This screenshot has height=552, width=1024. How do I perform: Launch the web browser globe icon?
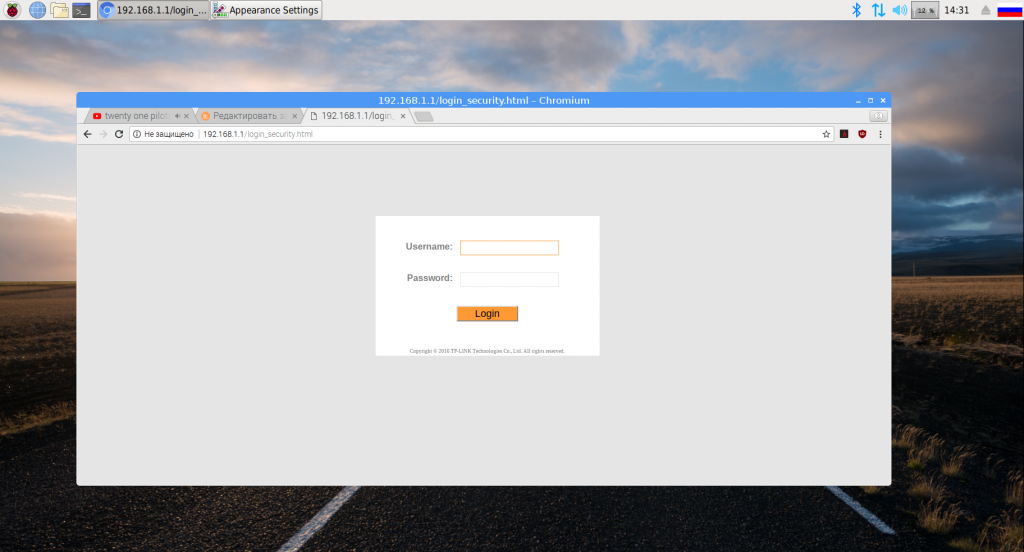point(37,10)
